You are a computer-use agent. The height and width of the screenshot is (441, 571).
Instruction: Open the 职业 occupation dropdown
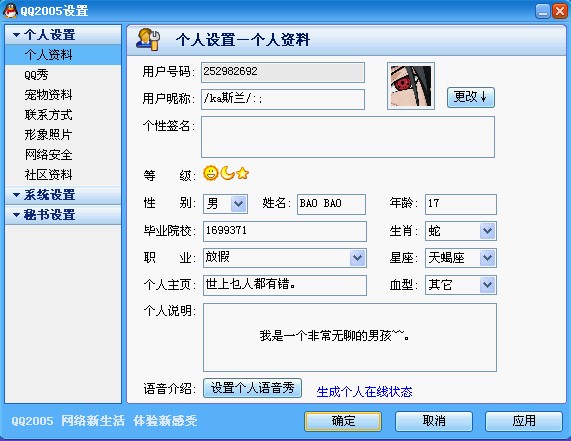pos(358,258)
